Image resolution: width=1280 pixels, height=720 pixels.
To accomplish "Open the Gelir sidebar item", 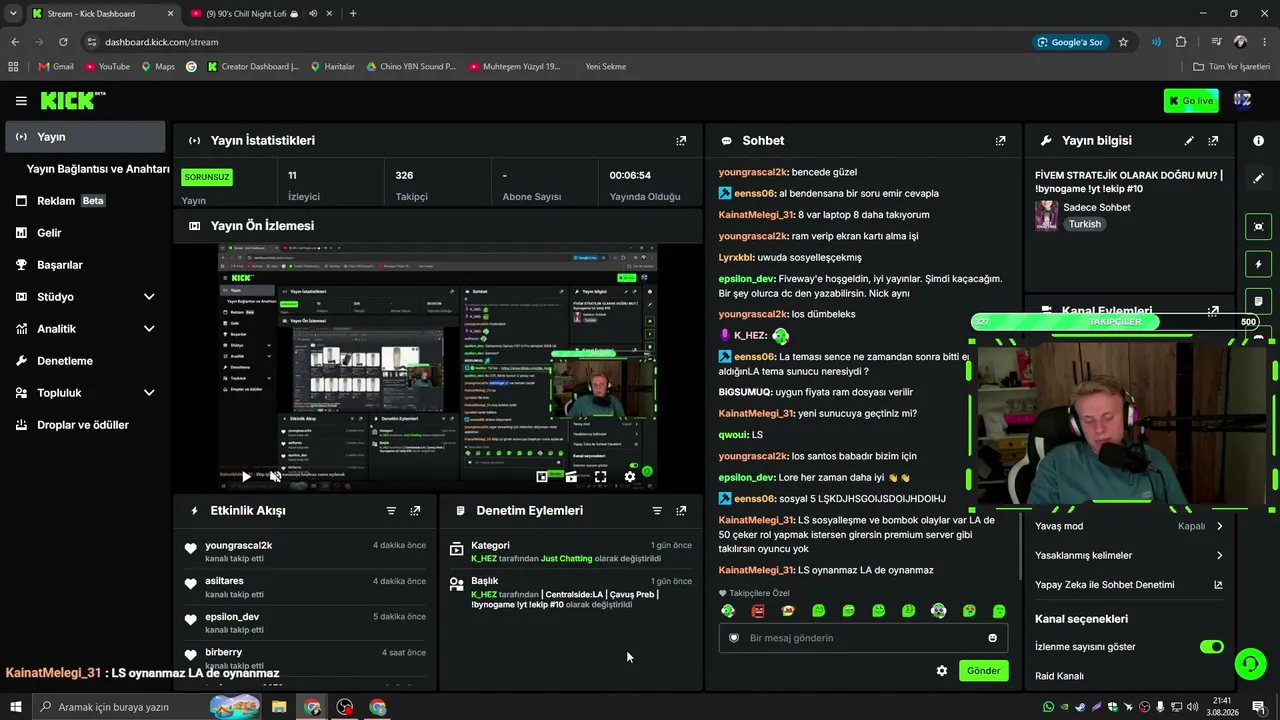I will pyautogui.click(x=84, y=233).
